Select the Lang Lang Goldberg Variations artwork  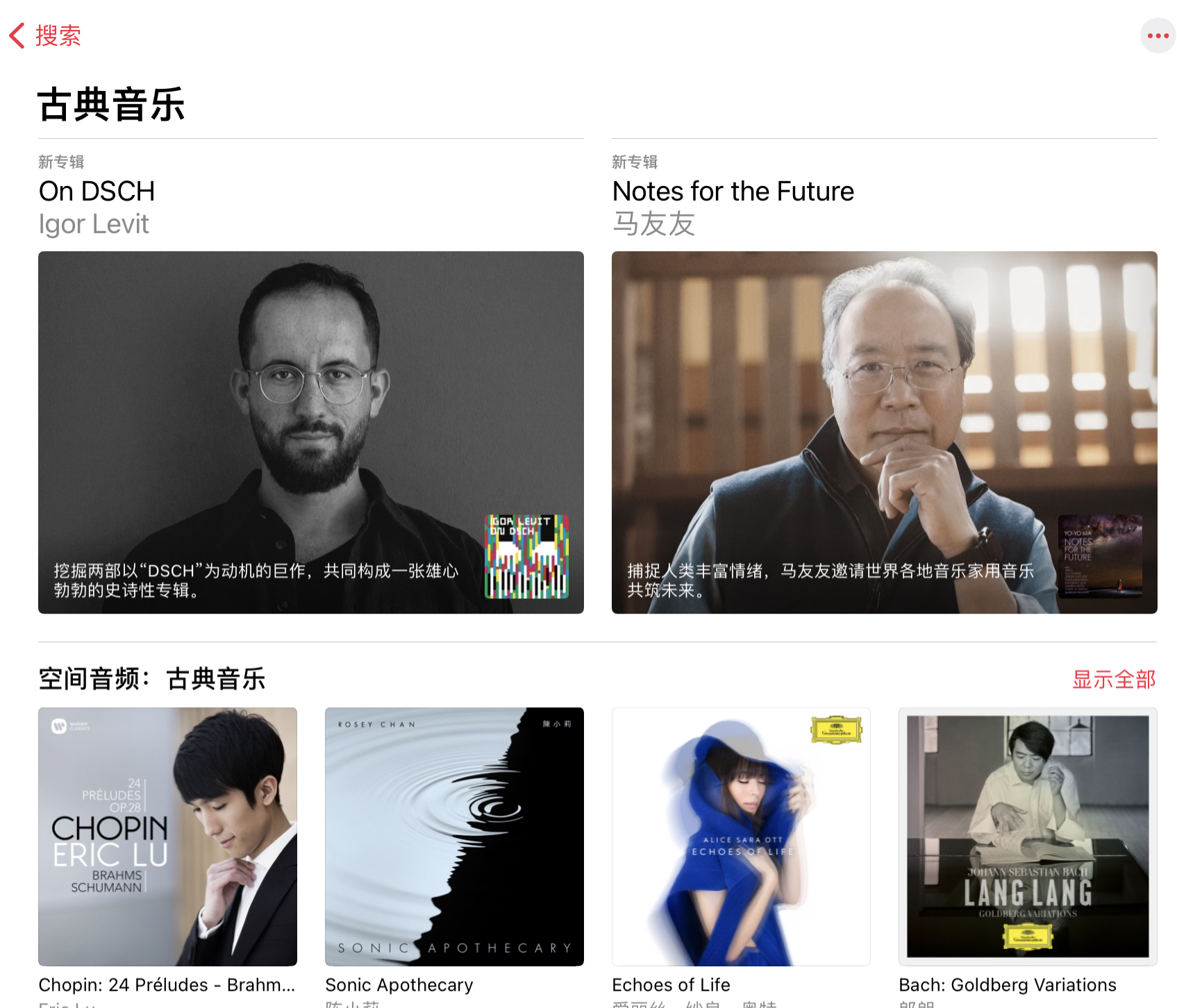point(1028,837)
